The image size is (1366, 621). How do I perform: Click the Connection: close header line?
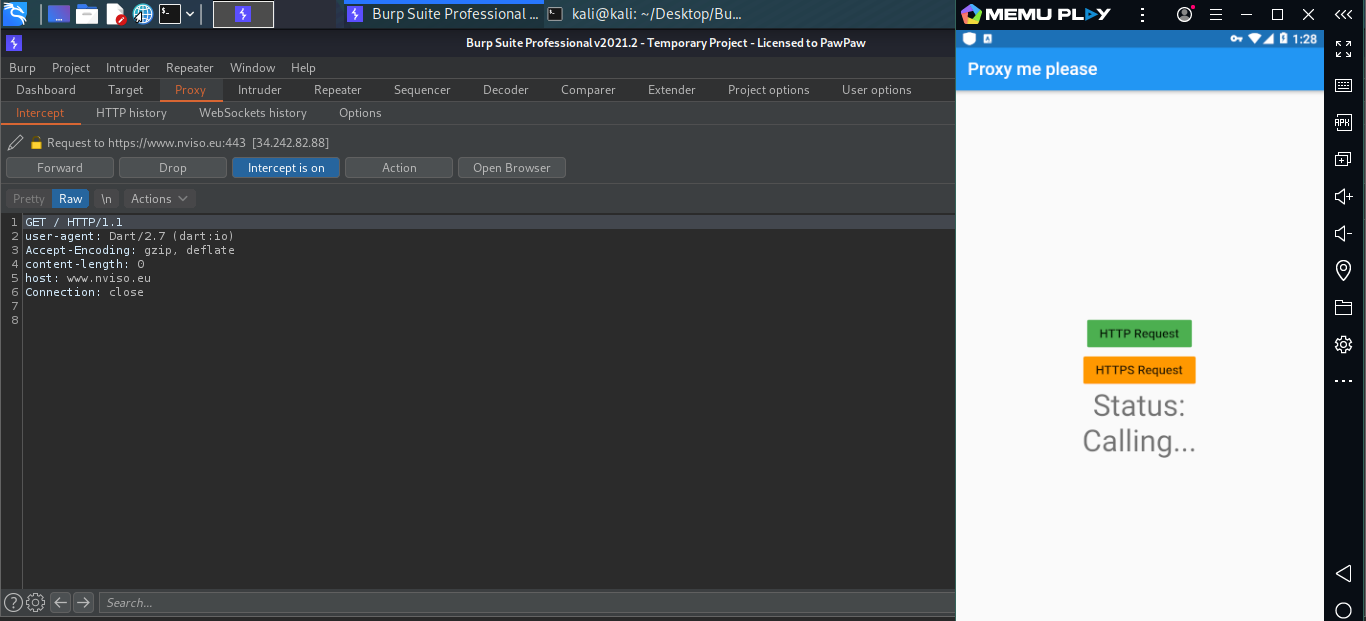85,292
